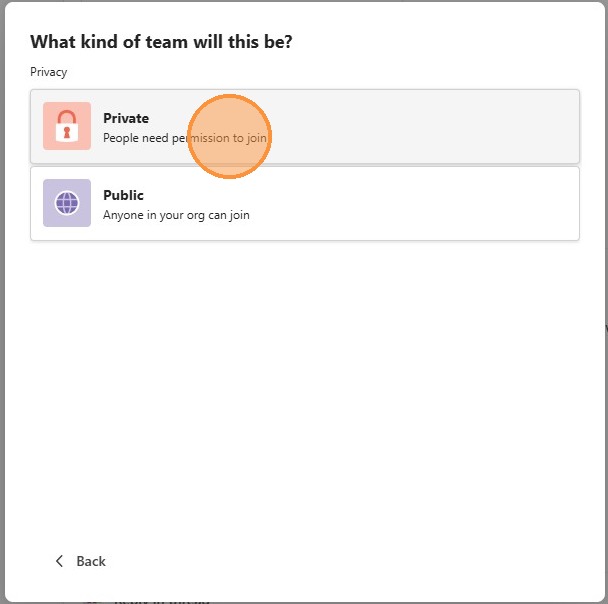Click the "What kind of team" heading
The image size is (608, 604).
click(161, 42)
